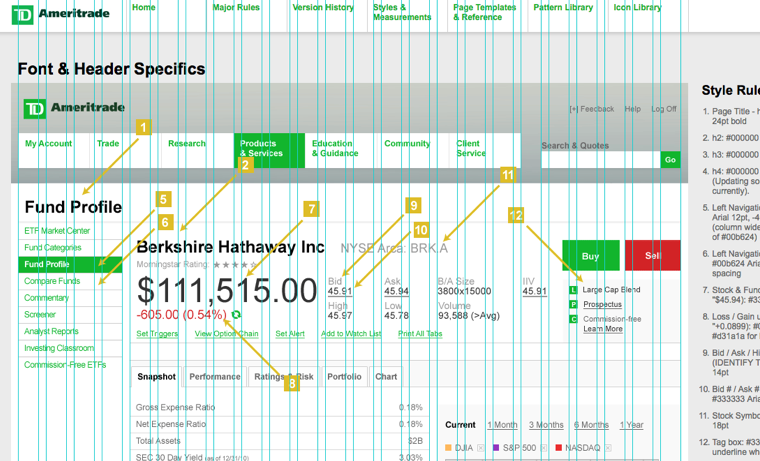Open Screener in the left navigation
Viewport: 760px width, 461px height.
coord(40,315)
